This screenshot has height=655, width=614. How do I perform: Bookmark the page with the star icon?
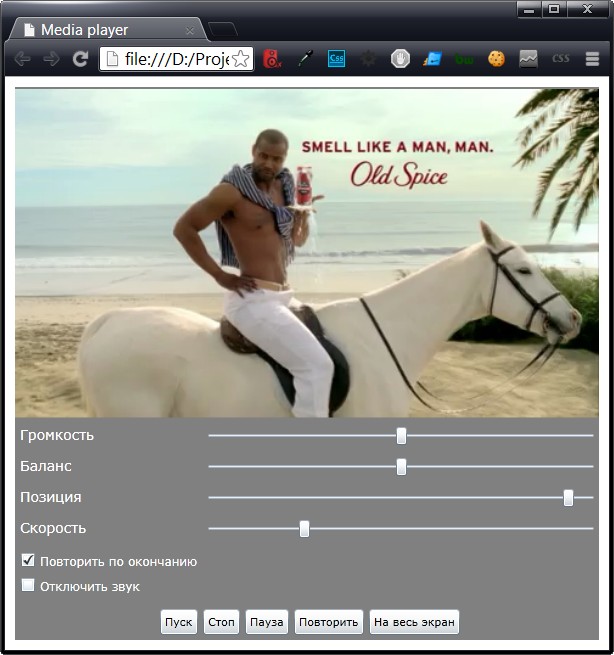pos(241,59)
